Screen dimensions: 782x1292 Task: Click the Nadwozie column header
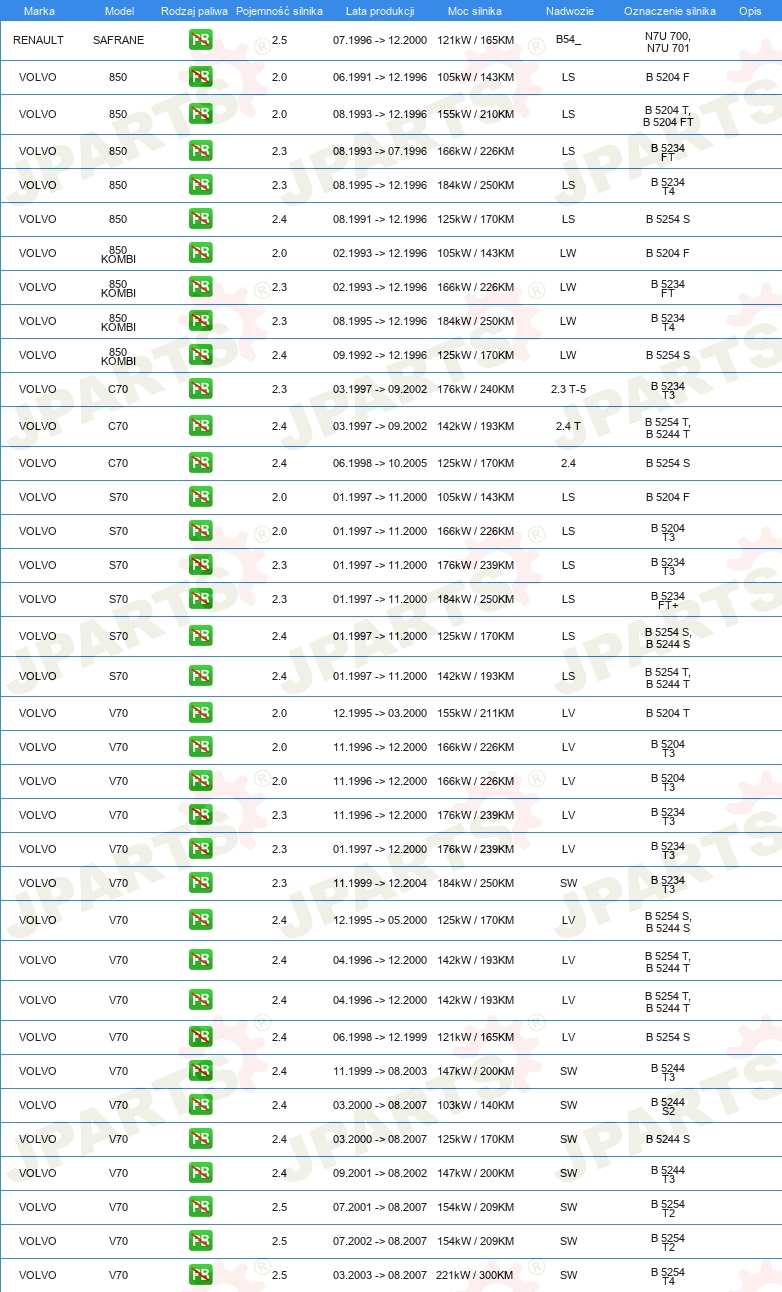(568, 10)
